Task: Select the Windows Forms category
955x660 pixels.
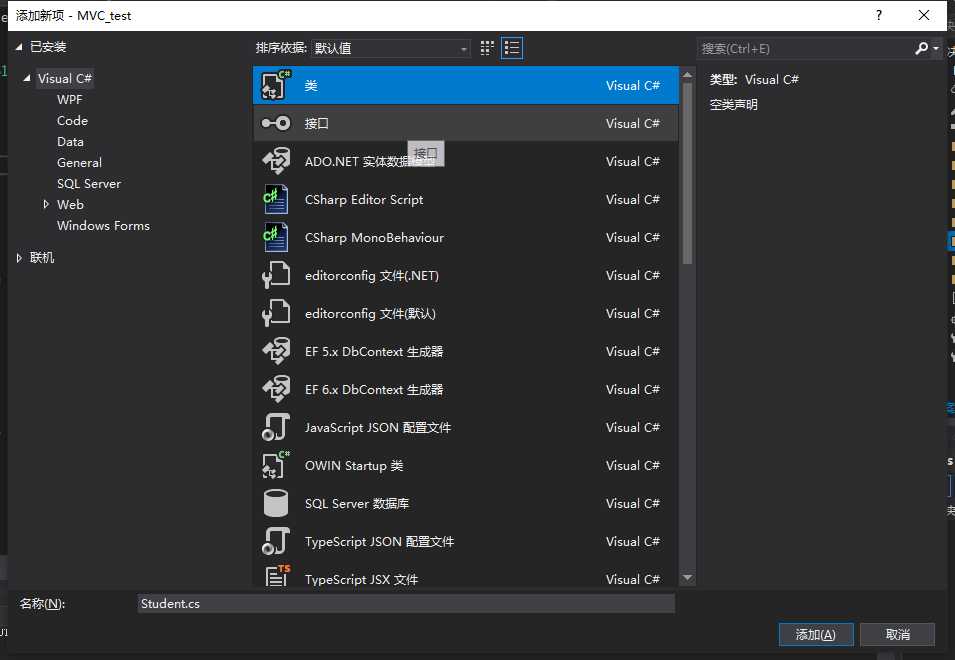Action: 104,226
